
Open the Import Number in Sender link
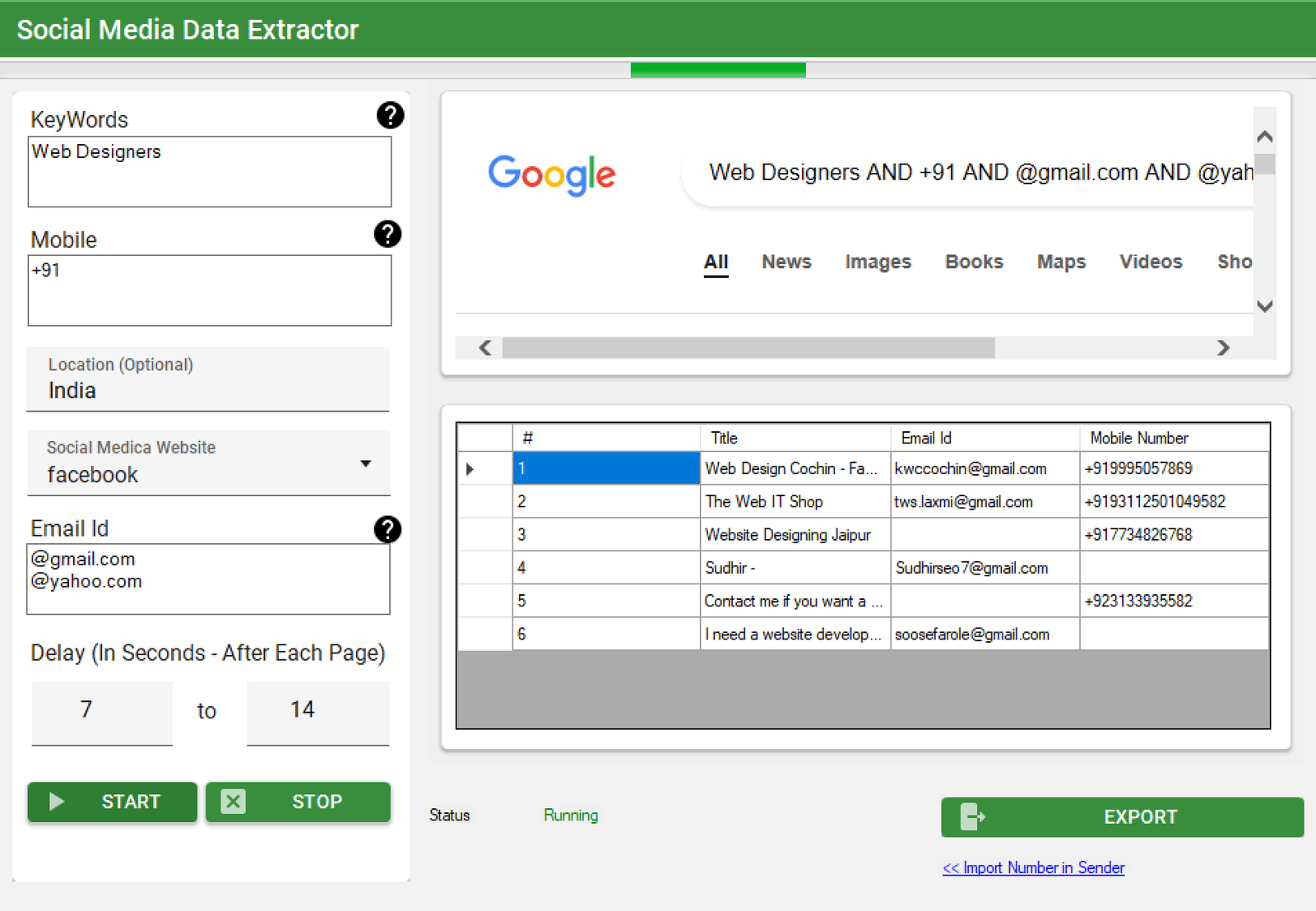[x=1033, y=867]
